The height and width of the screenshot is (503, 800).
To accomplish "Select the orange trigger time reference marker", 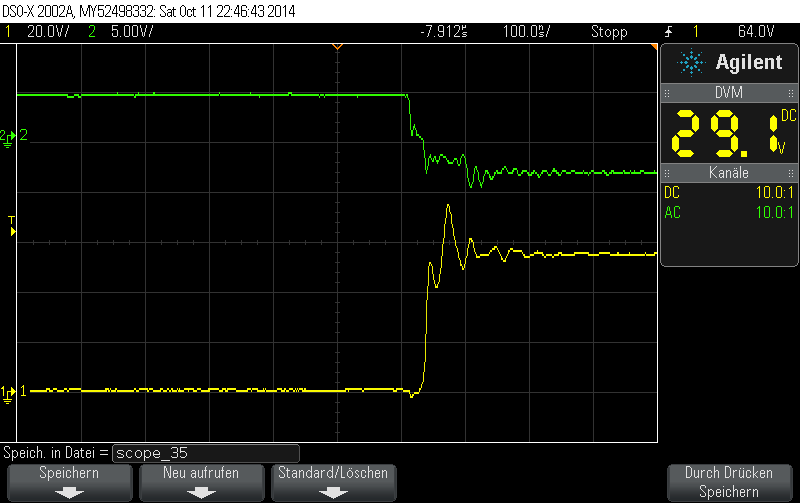I will tap(337, 47).
